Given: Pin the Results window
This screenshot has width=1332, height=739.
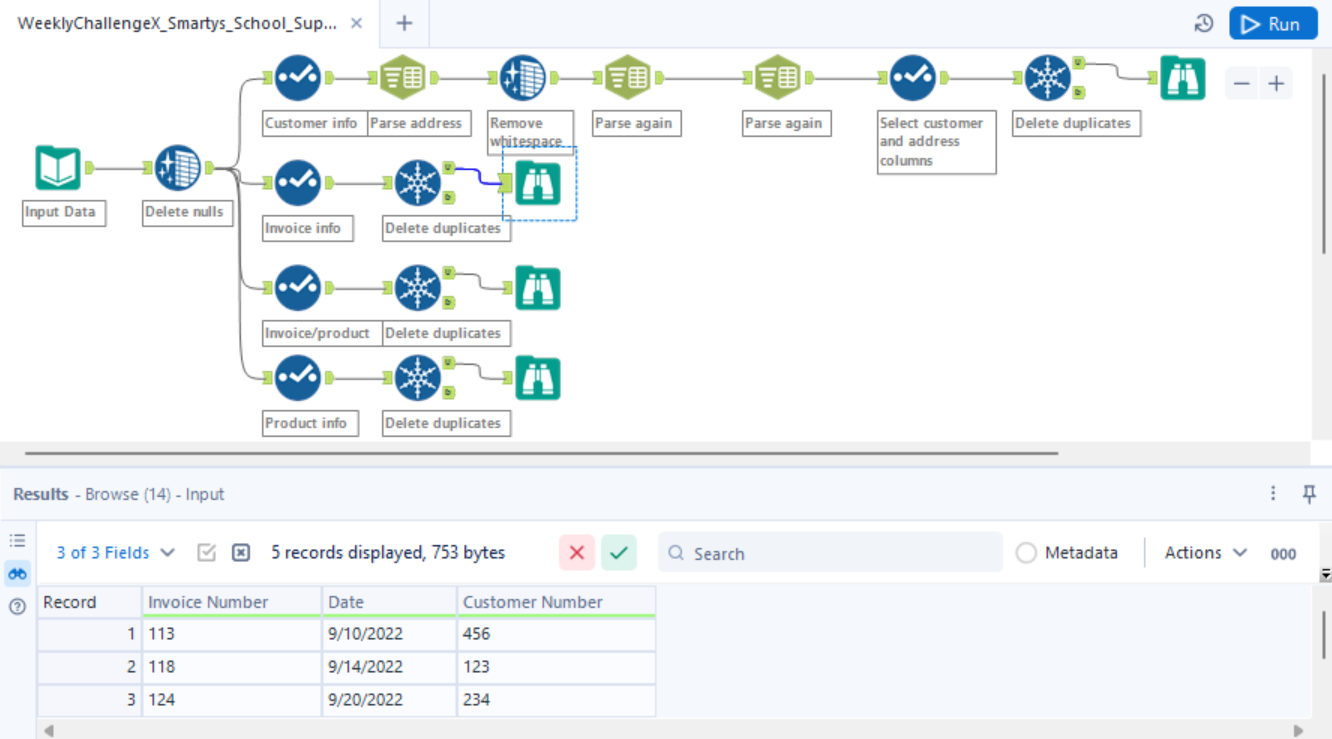Looking at the screenshot, I should [1309, 494].
